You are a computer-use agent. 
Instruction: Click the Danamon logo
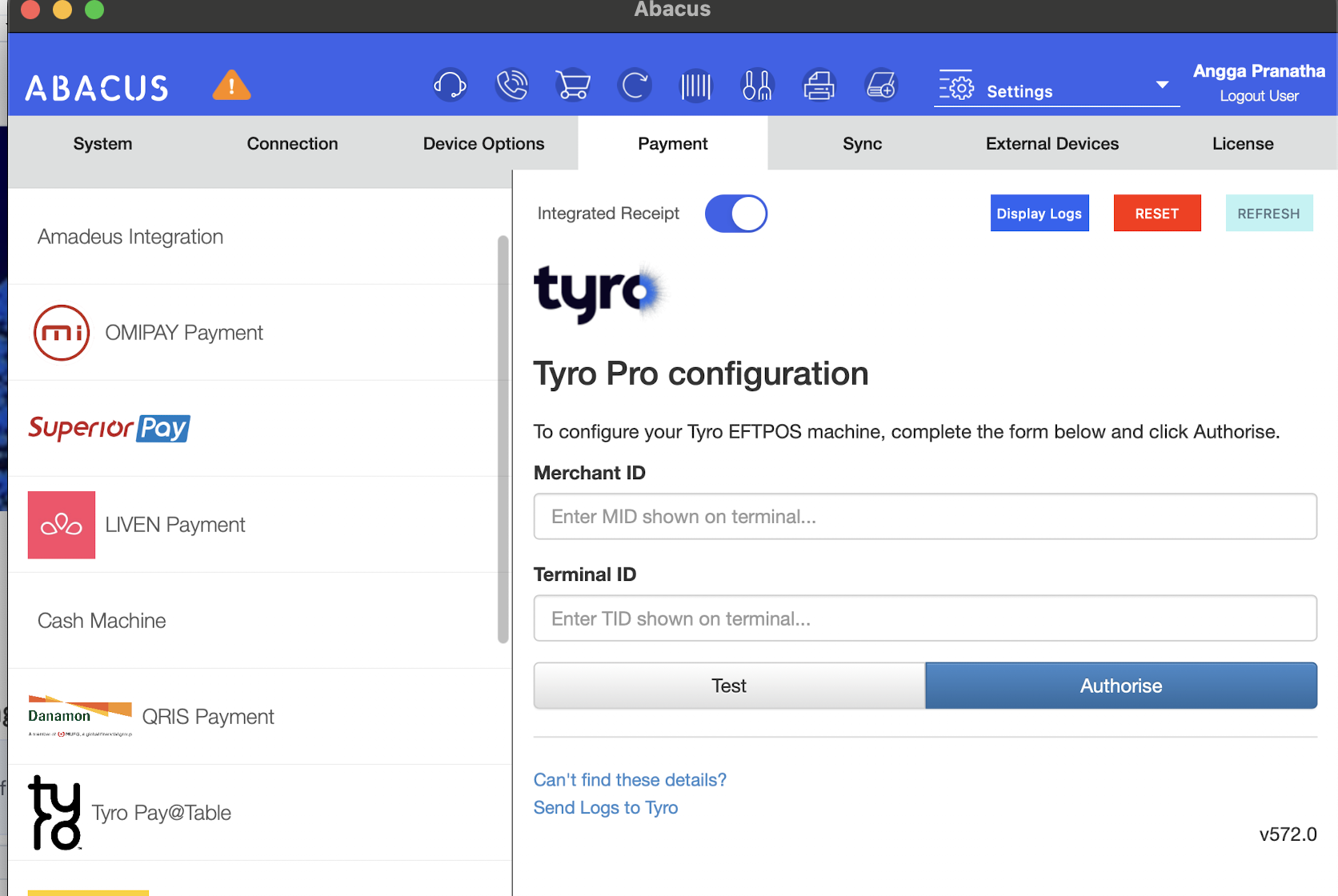coord(80,716)
